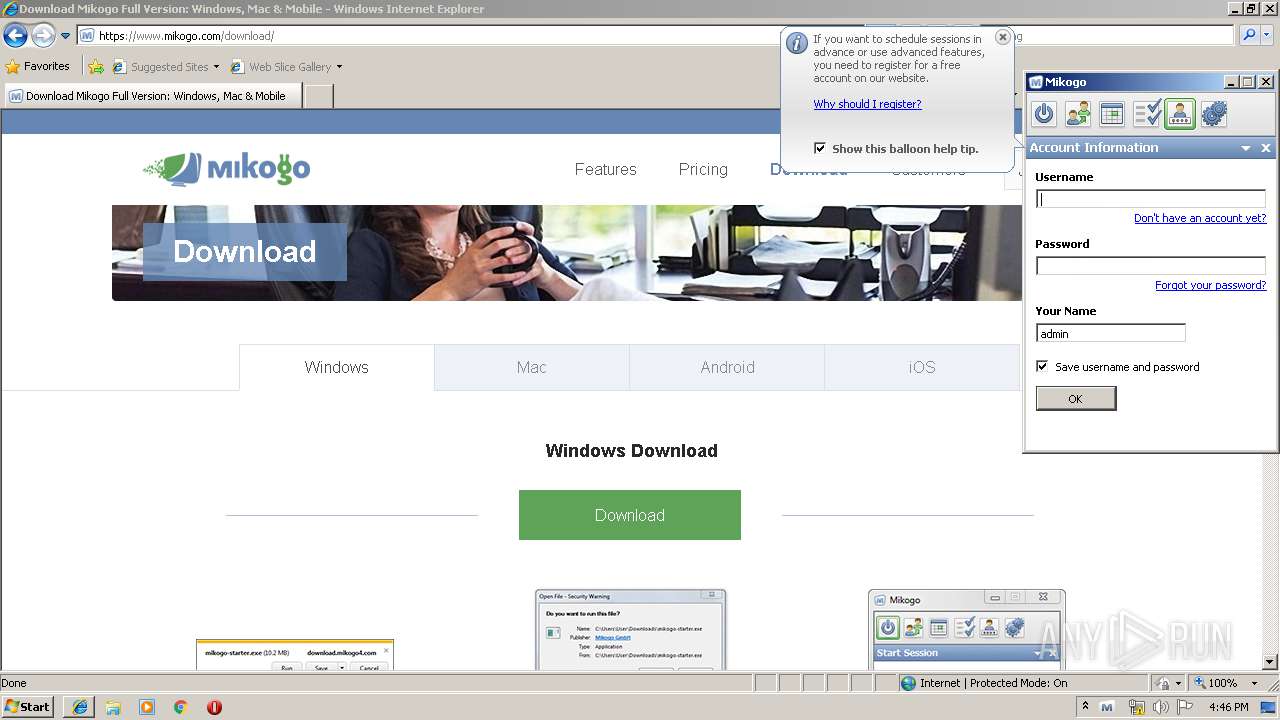
Task: Click Action Center flag tray icon
Action: (1185, 707)
